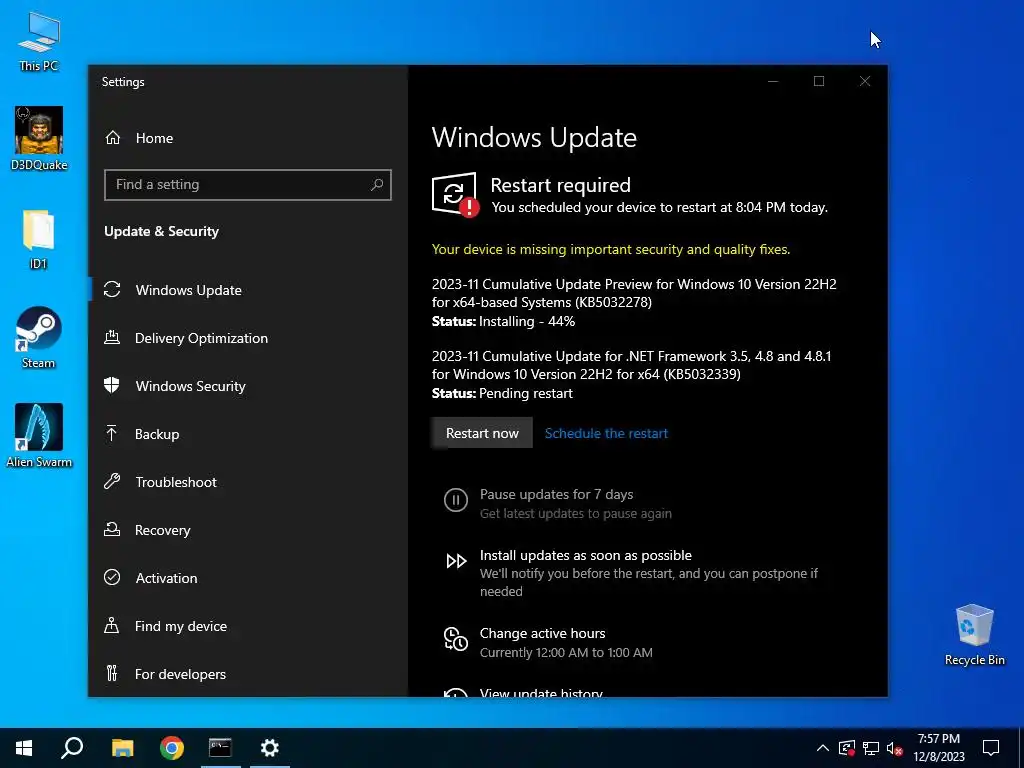
Task: Open Delivery Optimization settings
Action: pos(248,338)
